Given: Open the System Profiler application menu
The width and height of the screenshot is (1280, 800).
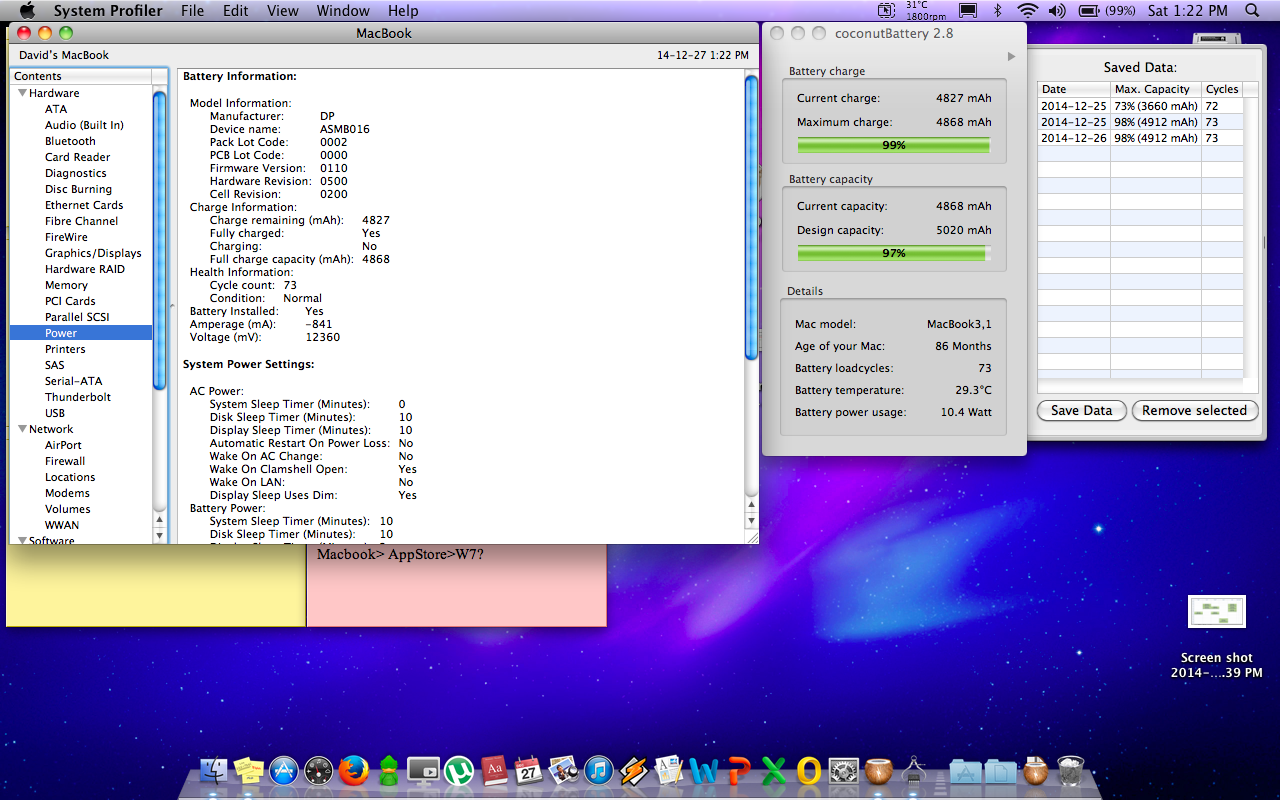Looking at the screenshot, I should click(108, 11).
